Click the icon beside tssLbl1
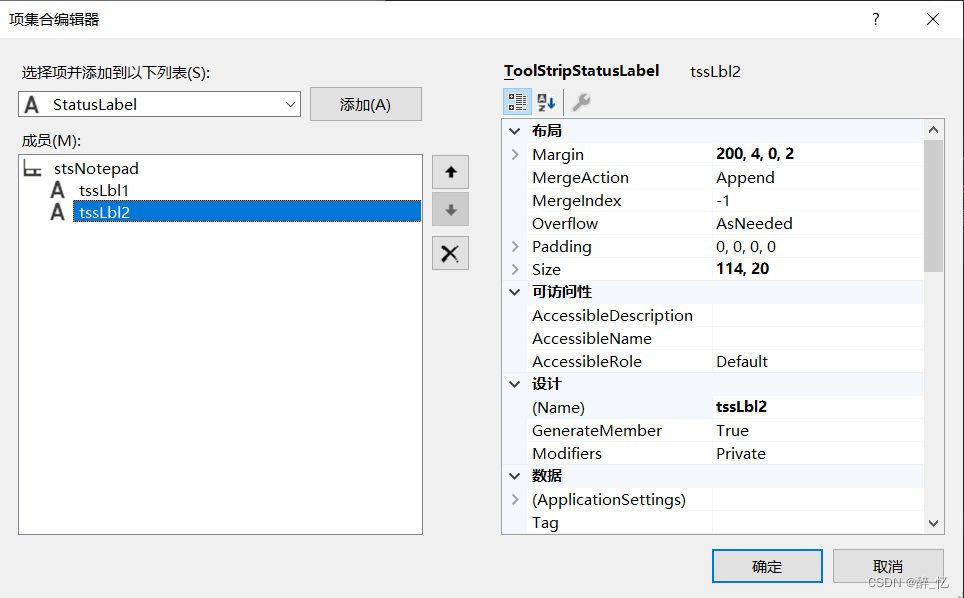This screenshot has height=598, width=964. (58, 190)
